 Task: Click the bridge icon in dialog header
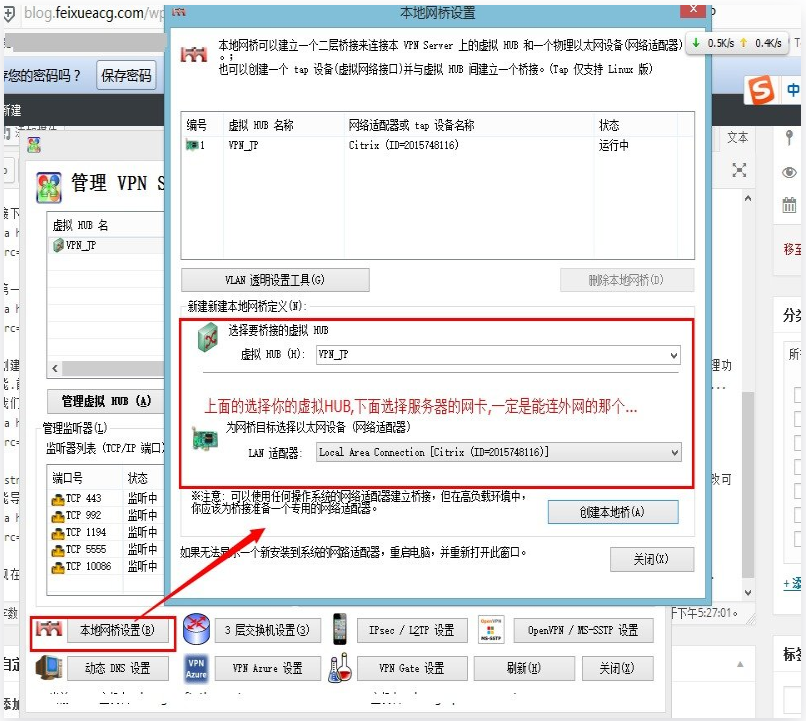tap(194, 54)
